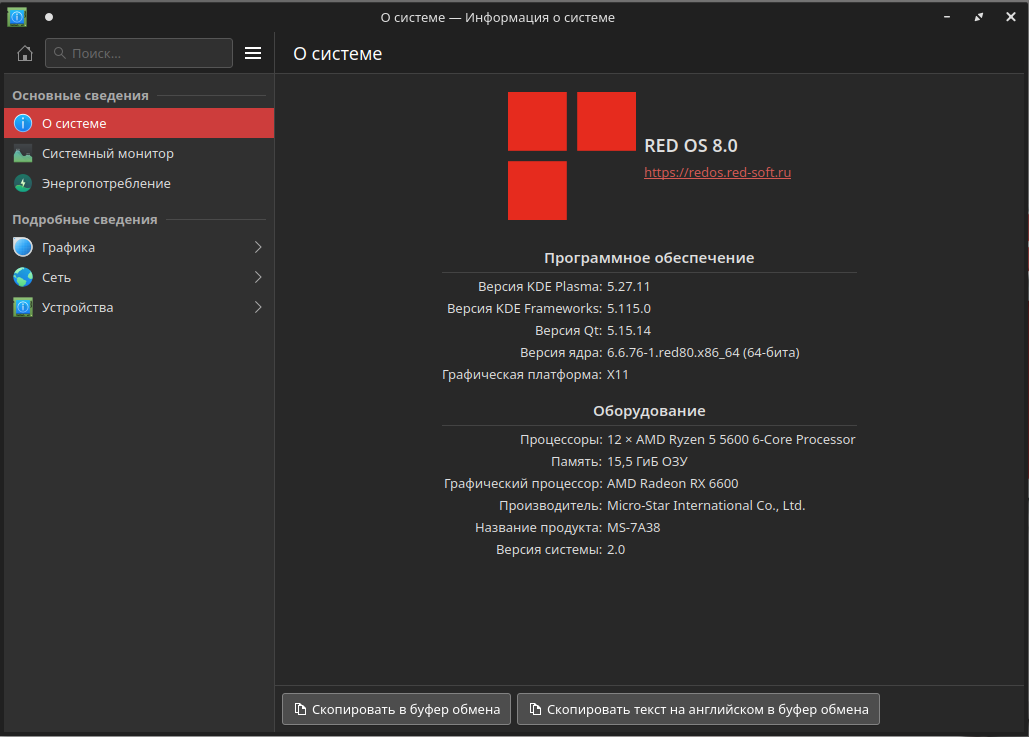Expand Устройства with its chevron arrow
This screenshot has width=1029, height=737.
[x=258, y=307]
